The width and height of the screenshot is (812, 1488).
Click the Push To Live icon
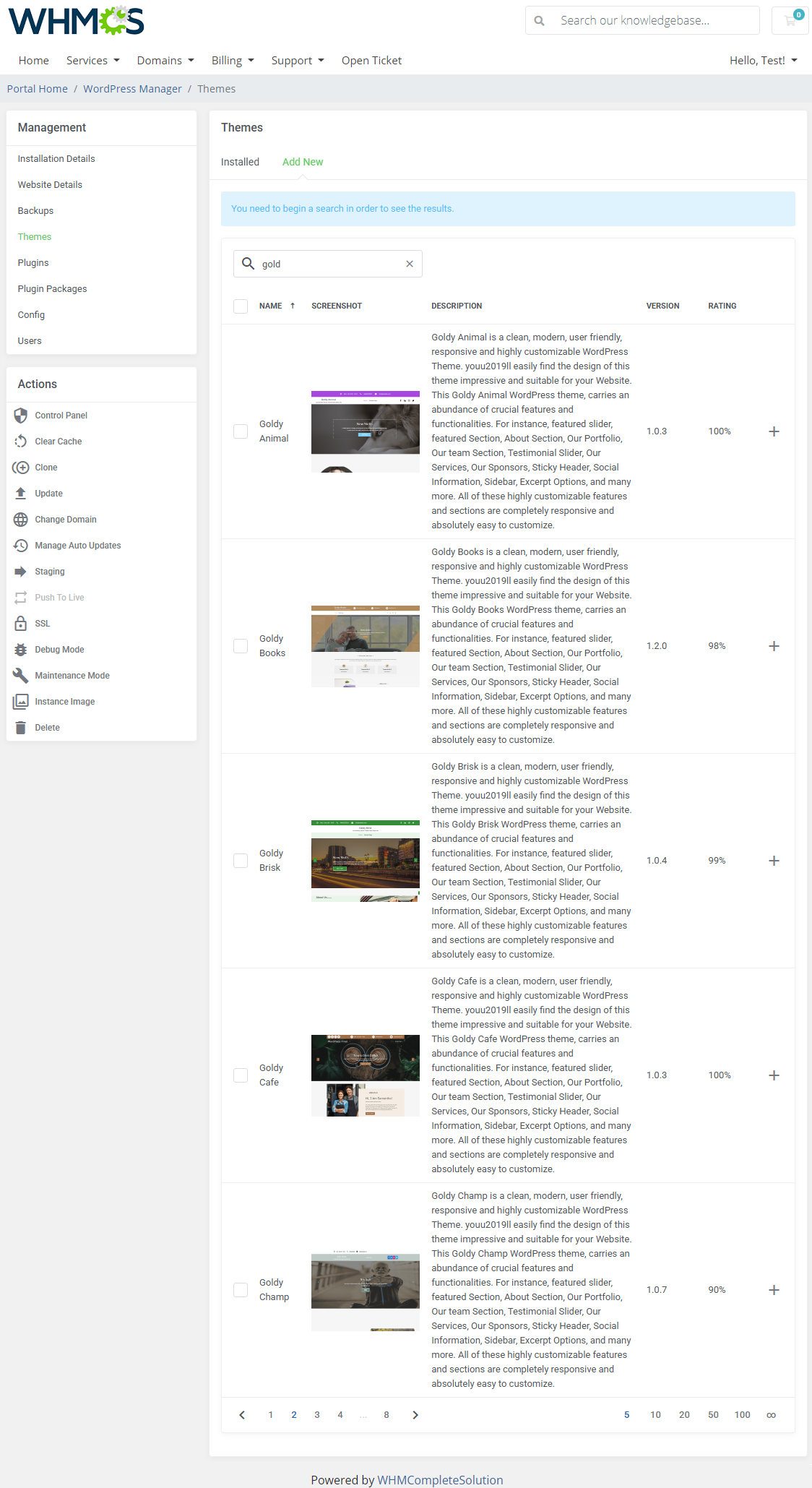point(21,598)
